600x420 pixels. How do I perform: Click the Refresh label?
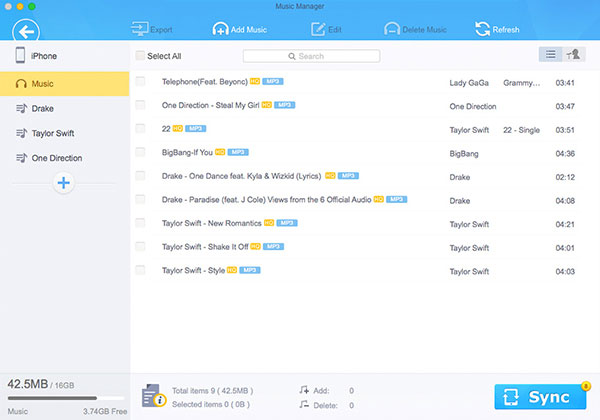pyautogui.click(x=506, y=29)
